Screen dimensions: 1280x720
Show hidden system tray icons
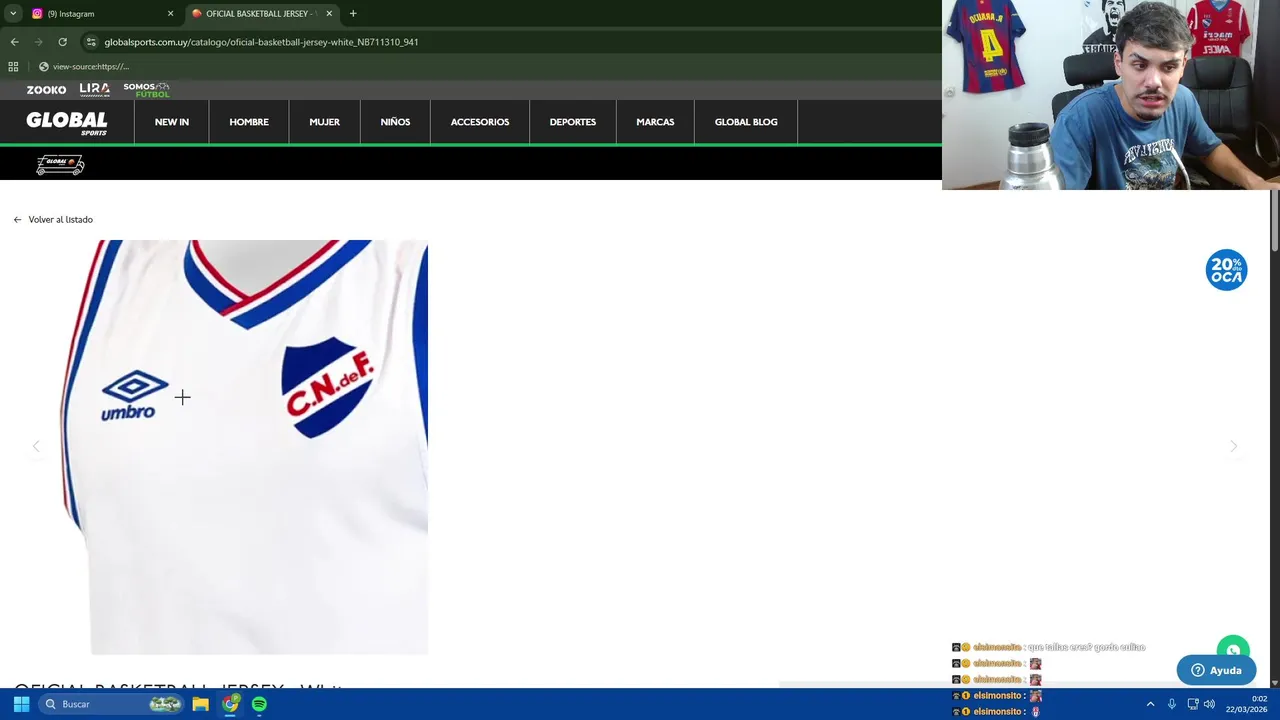click(x=1150, y=704)
